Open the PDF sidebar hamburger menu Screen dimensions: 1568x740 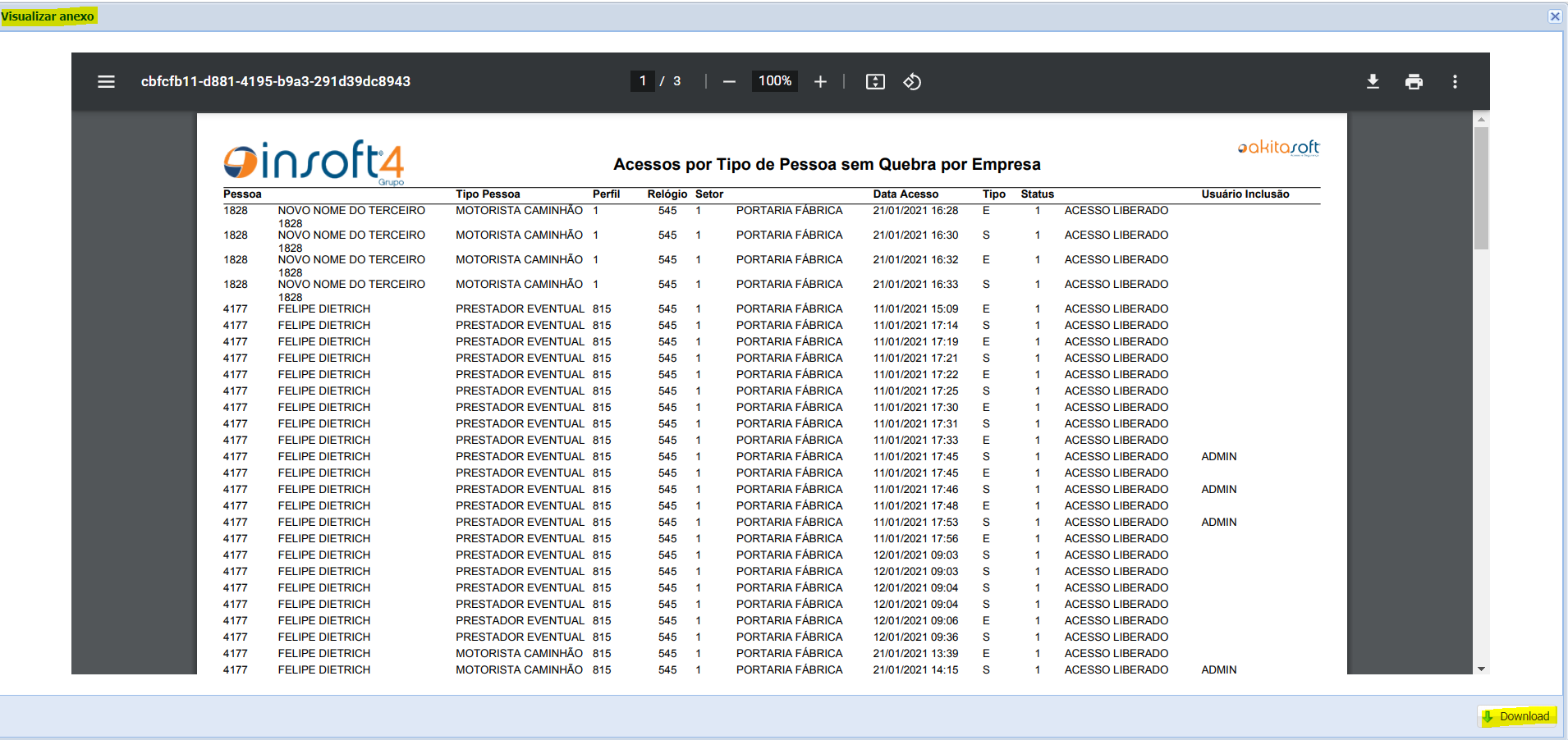click(x=106, y=82)
